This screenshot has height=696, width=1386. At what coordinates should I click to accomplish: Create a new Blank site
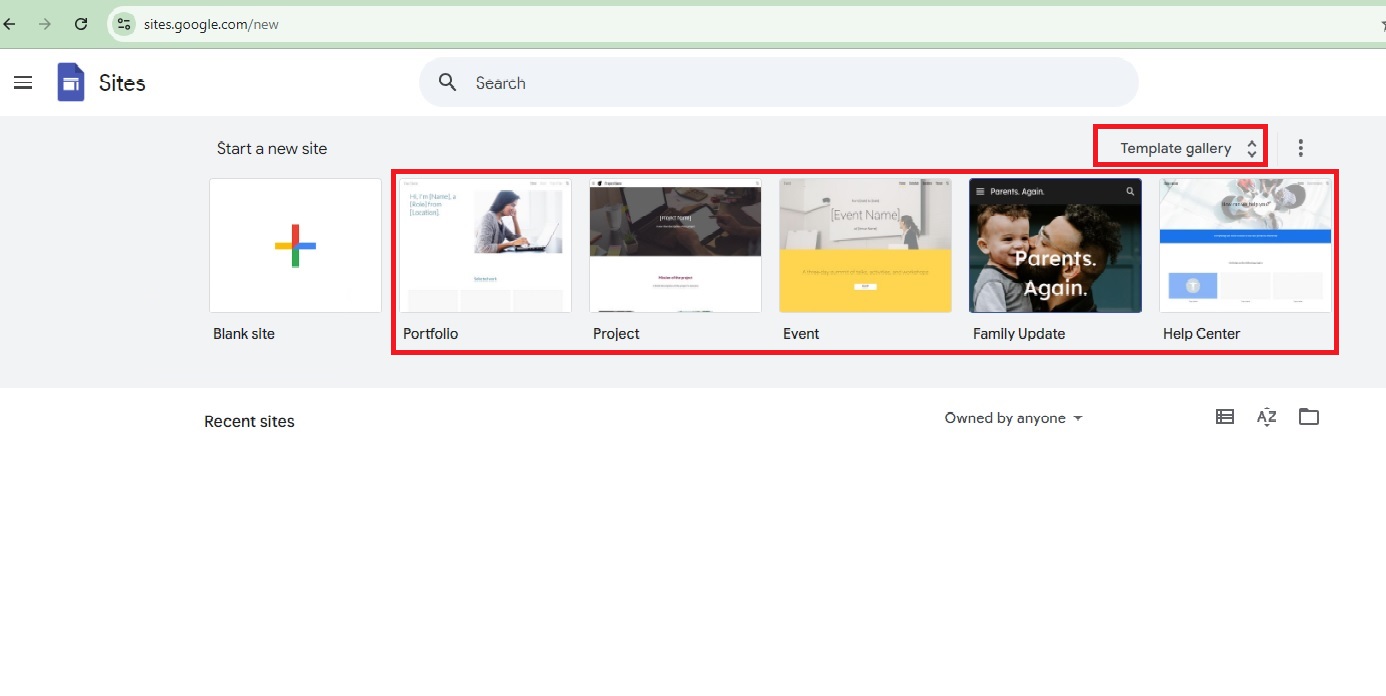[295, 246]
